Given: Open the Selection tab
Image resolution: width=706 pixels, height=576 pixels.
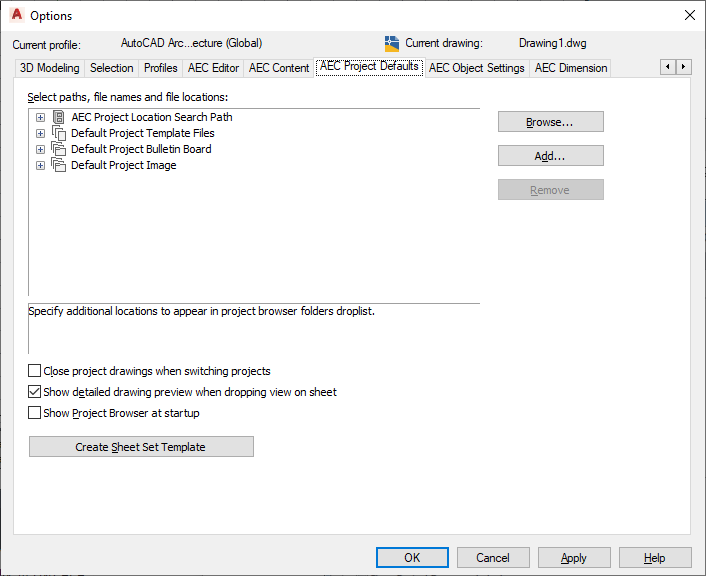Looking at the screenshot, I should coord(112,68).
